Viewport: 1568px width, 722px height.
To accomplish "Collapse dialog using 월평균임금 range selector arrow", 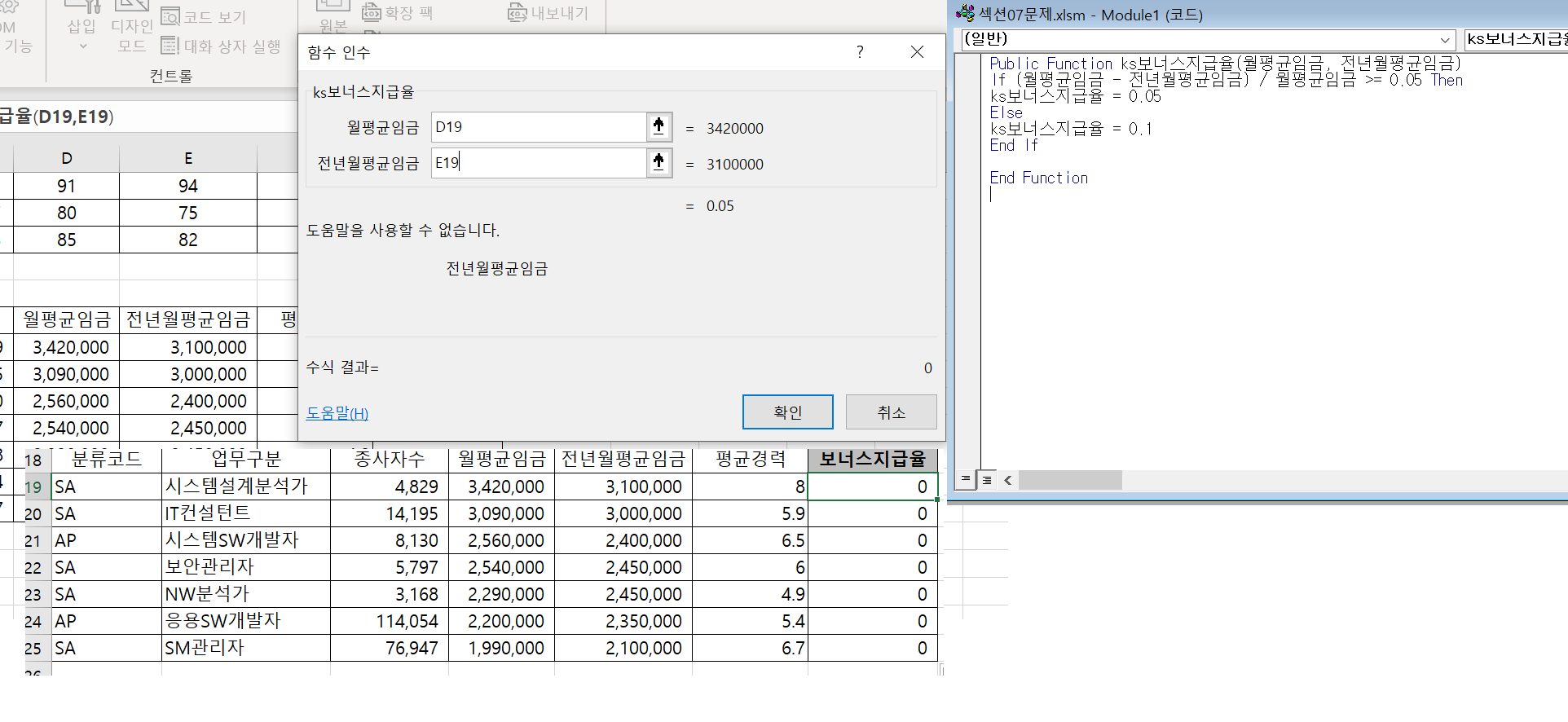I will [x=658, y=127].
